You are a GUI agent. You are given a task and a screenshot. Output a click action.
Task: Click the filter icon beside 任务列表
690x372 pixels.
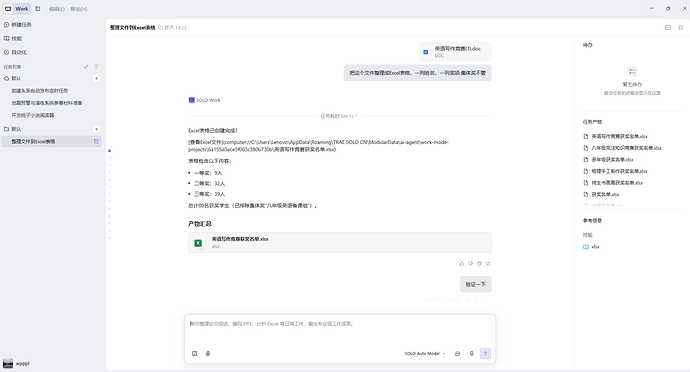pos(96,66)
